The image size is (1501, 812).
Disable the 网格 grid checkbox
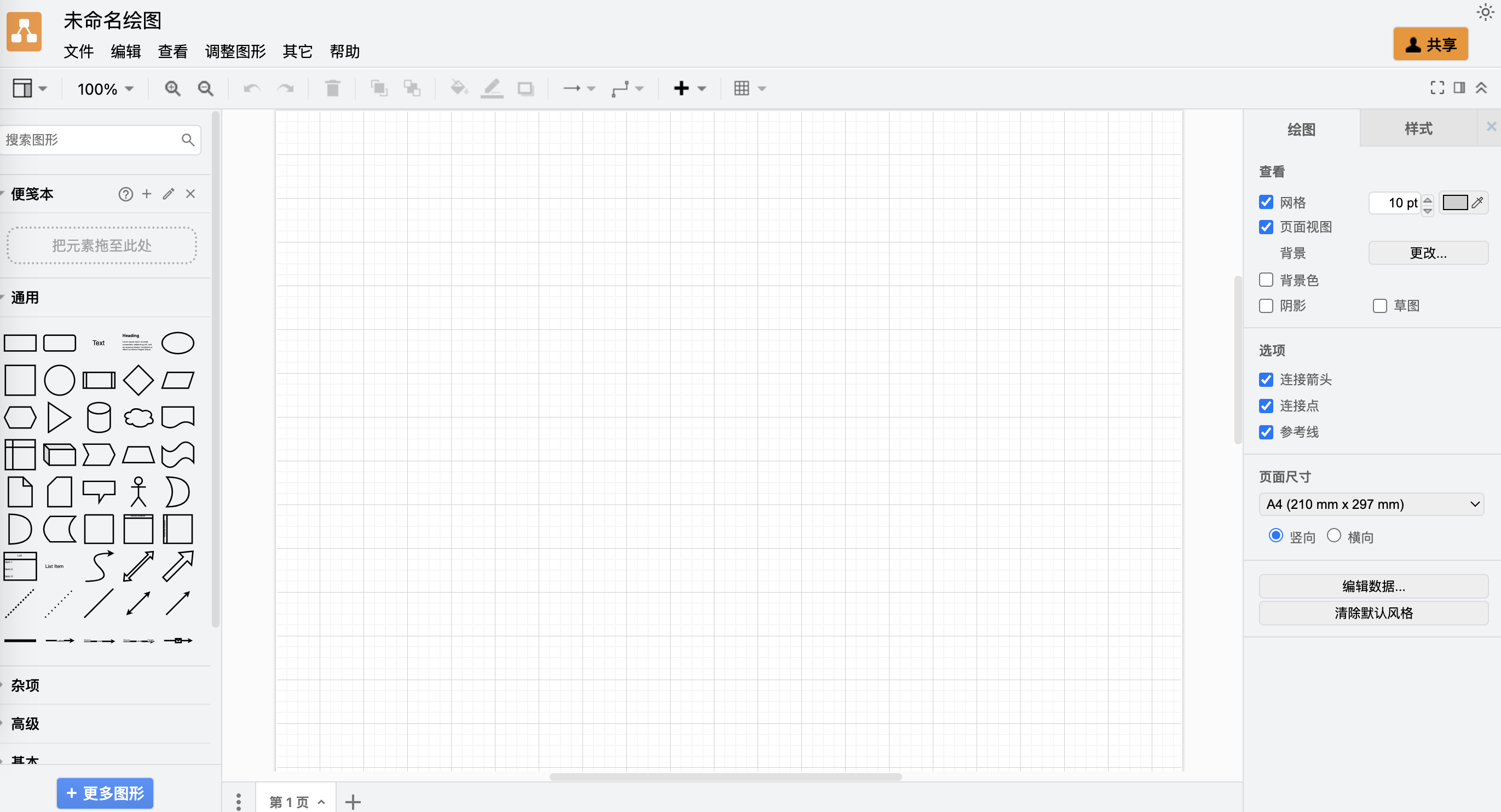(x=1266, y=202)
